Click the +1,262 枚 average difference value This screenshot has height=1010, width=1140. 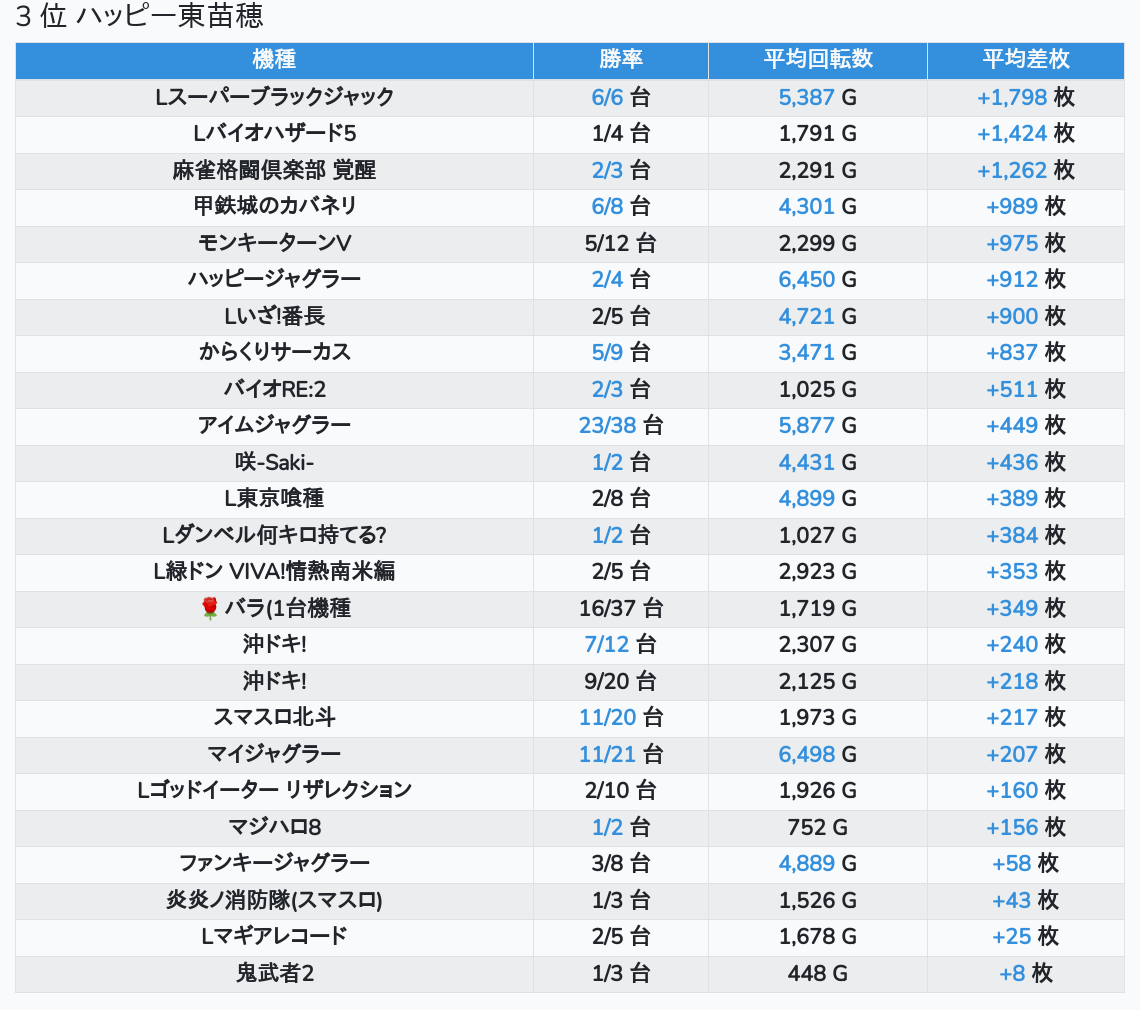click(x=1026, y=170)
